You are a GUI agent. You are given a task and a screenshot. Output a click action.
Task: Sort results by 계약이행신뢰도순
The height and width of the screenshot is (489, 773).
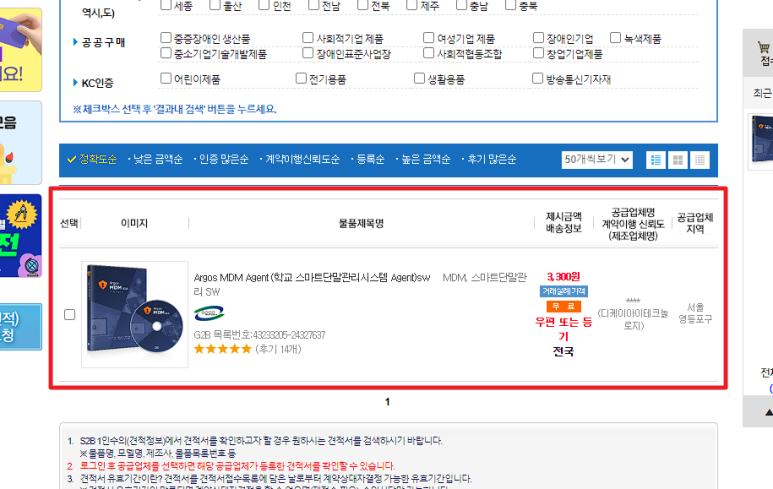click(303, 159)
